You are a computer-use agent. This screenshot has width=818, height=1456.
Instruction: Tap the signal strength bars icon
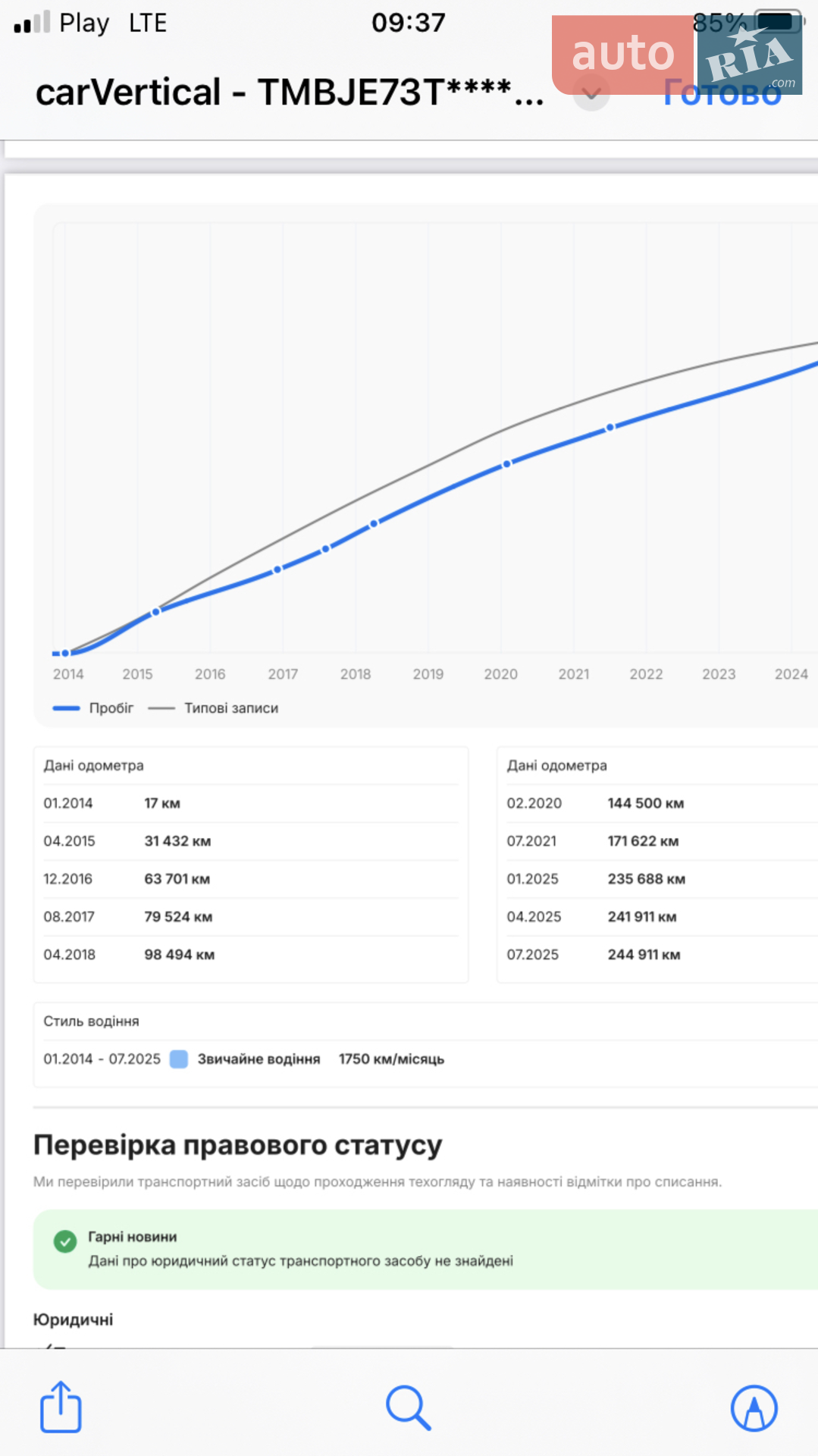tap(32, 22)
